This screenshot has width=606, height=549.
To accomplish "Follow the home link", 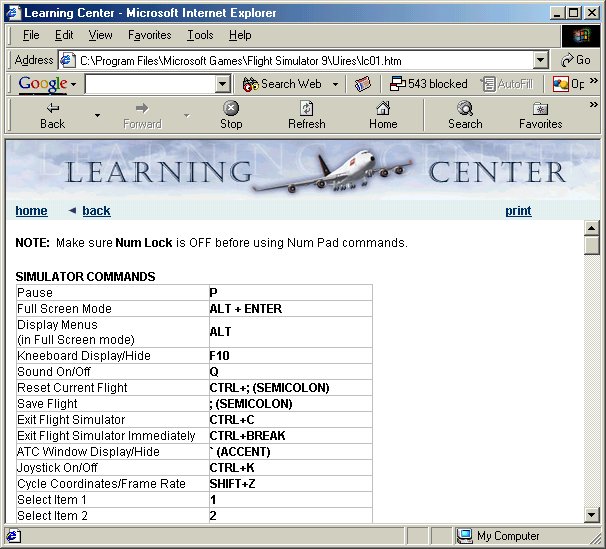I will click(31, 211).
